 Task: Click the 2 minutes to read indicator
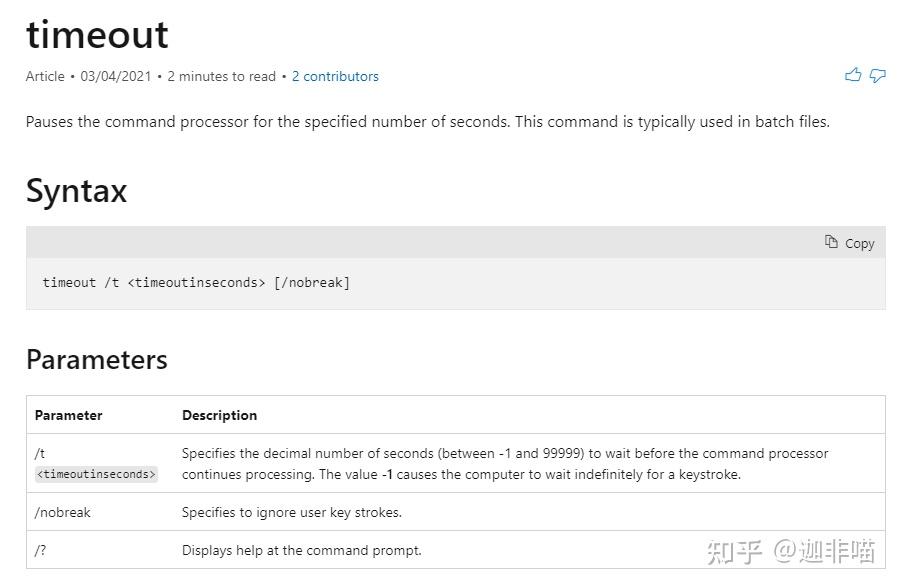pos(221,76)
